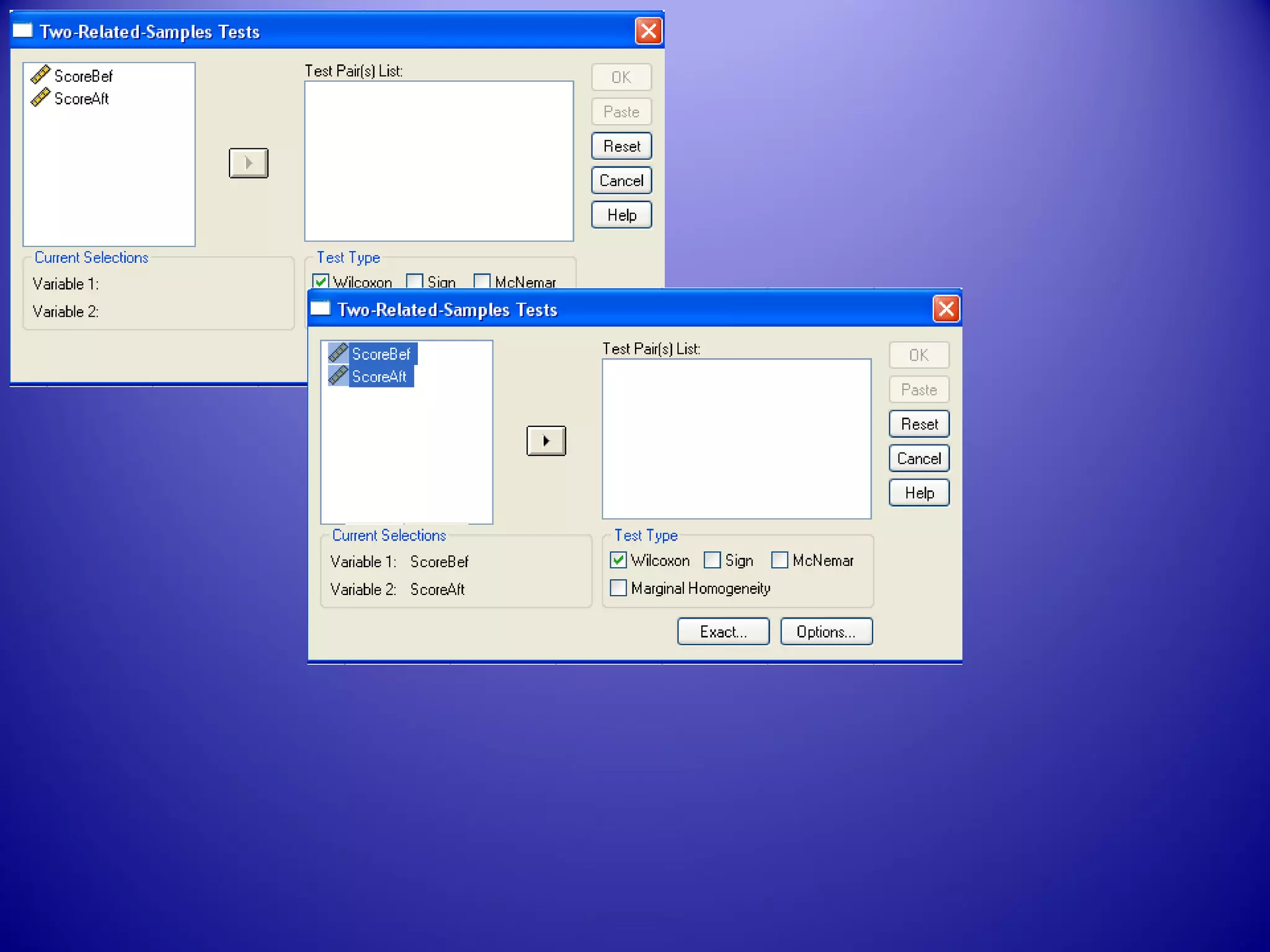1270x952 pixels.
Task: Uncheck Wilcoxon in the front dialog
Action: tap(618, 560)
